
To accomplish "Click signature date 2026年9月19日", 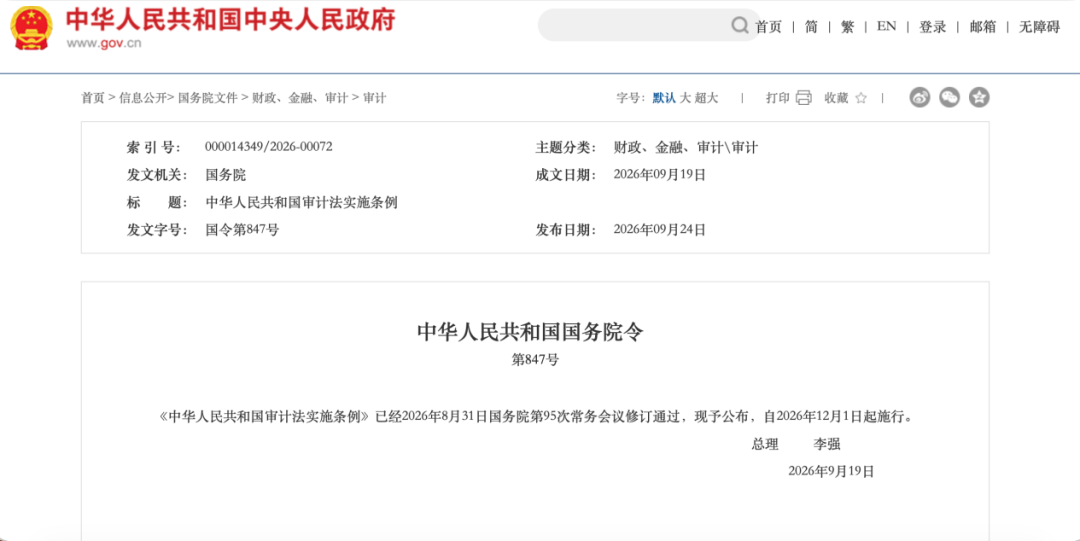I will [x=831, y=471].
